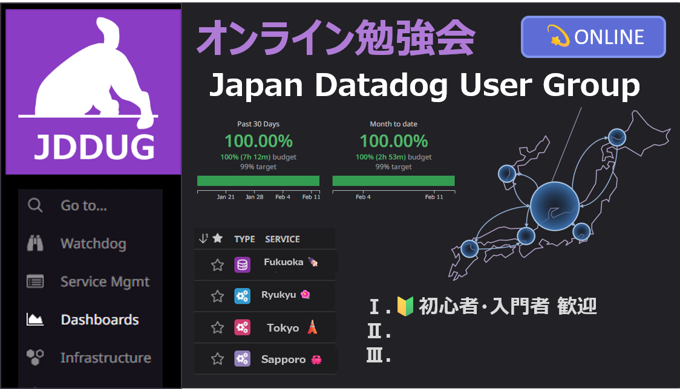Click the ONLINE button

(593, 37)
